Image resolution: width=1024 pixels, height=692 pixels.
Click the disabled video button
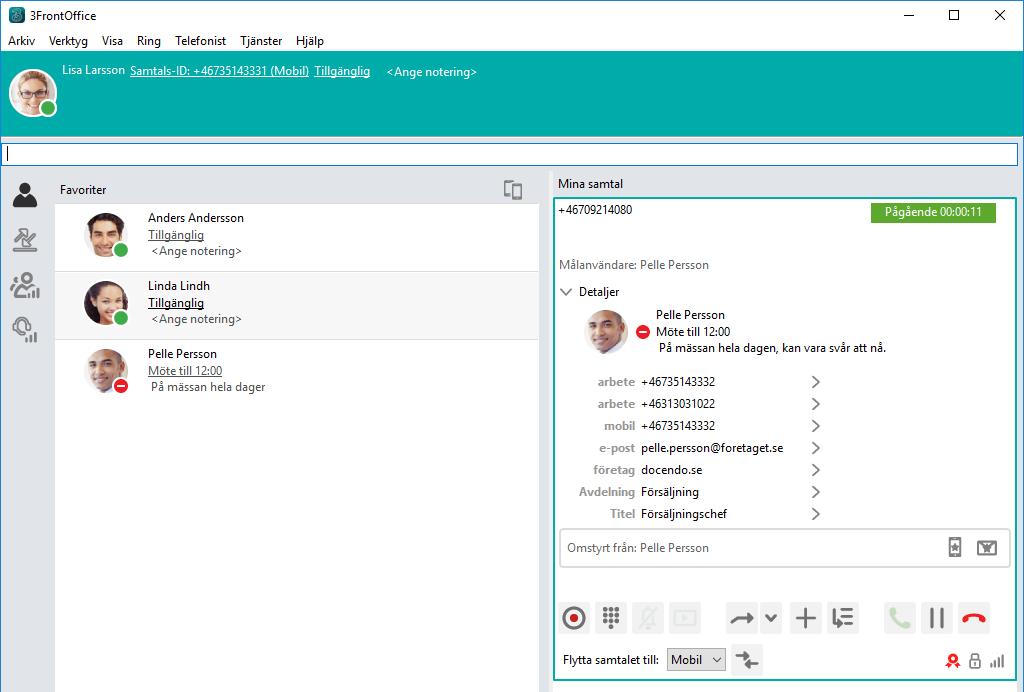(685, 618)
